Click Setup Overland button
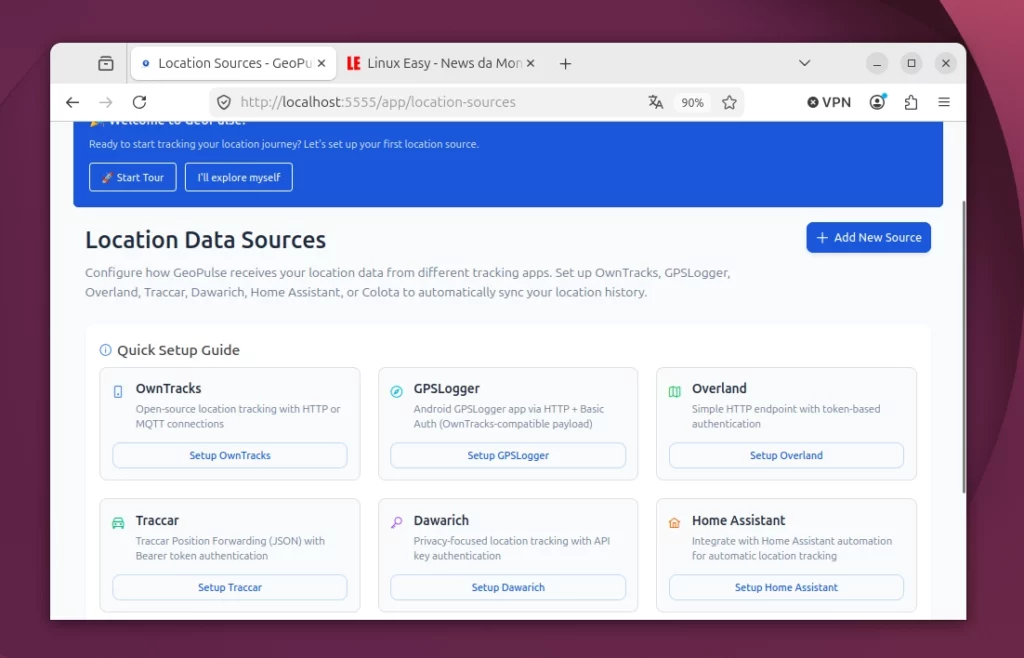The height and width of the screenshot is (658, 1024). click(x=786, y=456)
